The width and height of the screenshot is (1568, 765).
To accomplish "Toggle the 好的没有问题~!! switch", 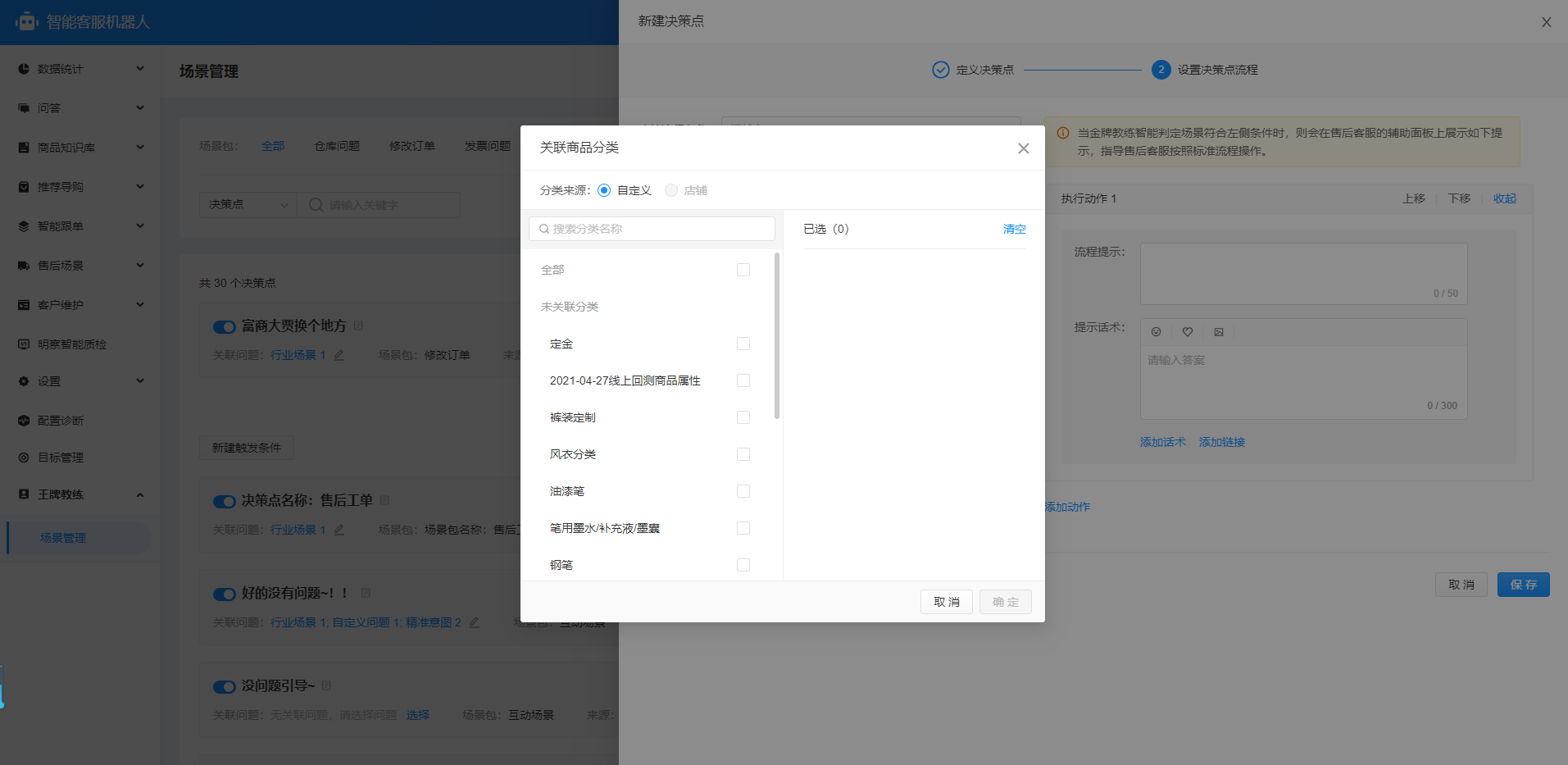I will [x=225, y=594].
